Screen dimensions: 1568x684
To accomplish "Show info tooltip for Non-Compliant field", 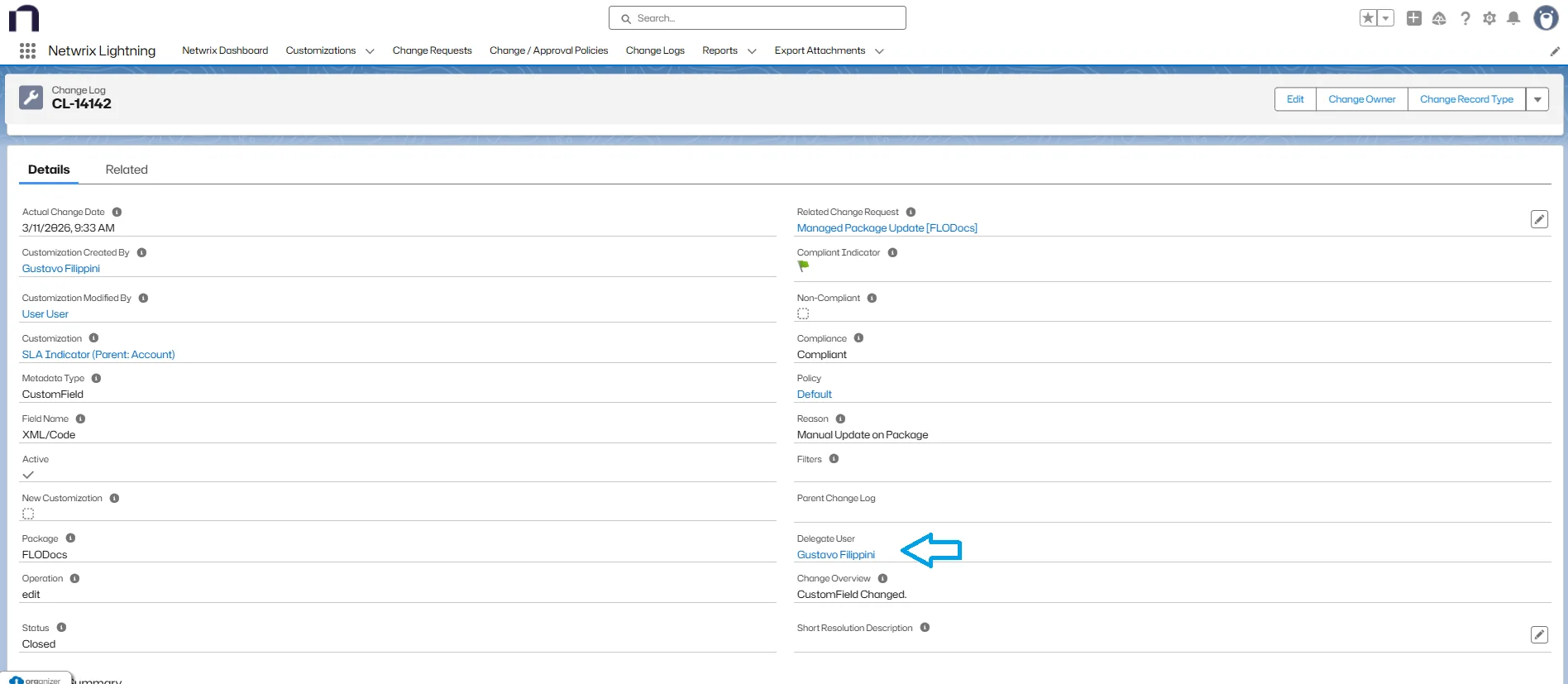I will (872, 298).
